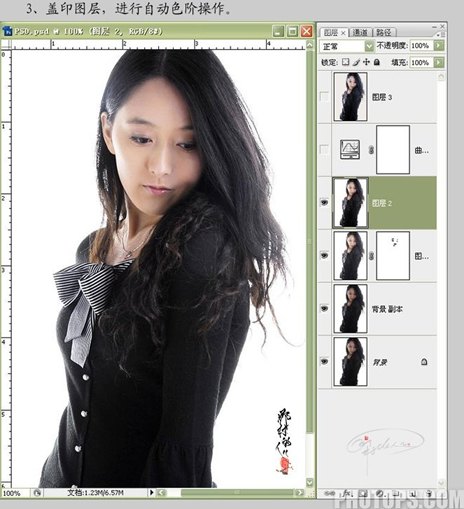Click 背景 layer name
This screenshot has height=509, width=464.
click(379, 362)
